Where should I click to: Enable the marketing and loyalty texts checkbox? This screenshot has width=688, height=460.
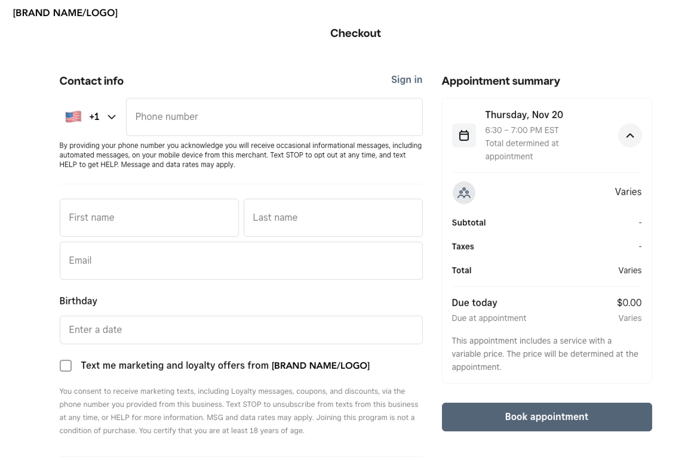click(66, 366)
